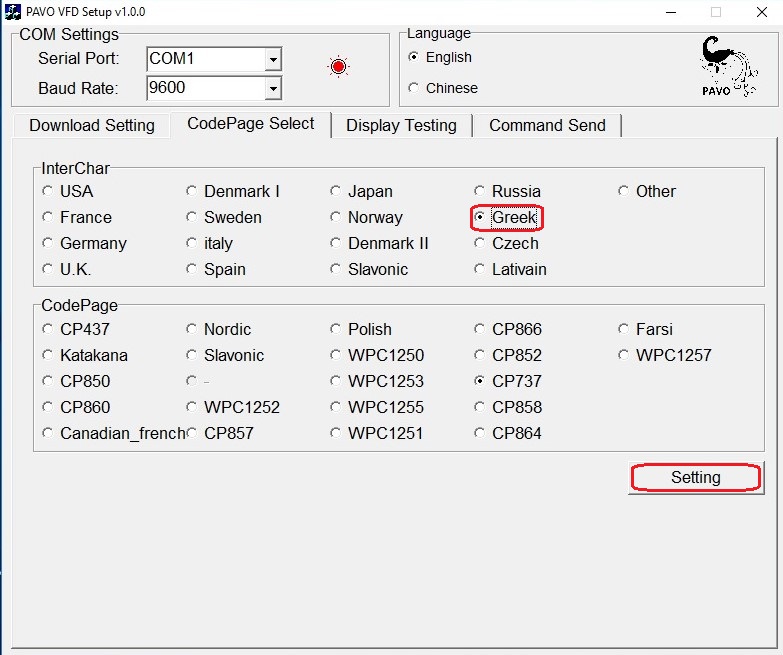
Task: Switch to Command Send tab
Action: [547, 125]
